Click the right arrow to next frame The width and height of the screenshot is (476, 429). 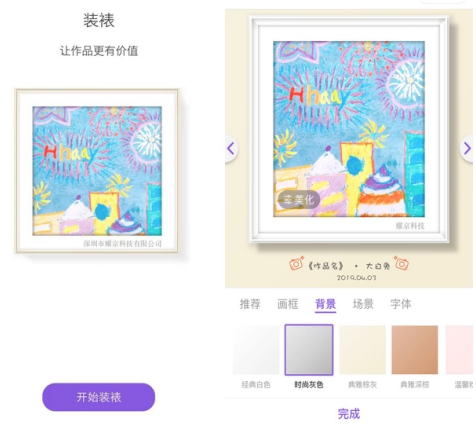[467, 148]
